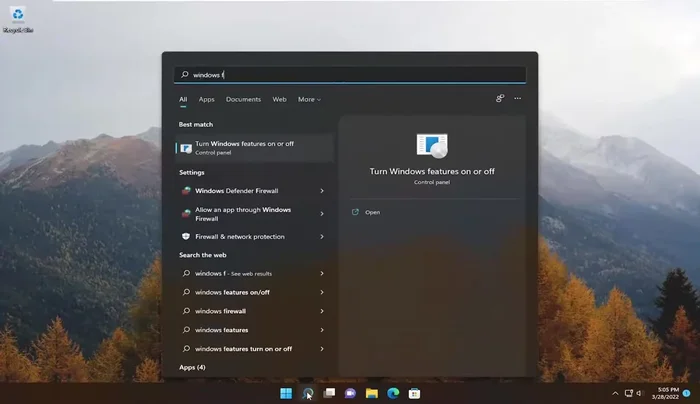Switch to the Web search tab
The image size is (700, 404).
279,100
